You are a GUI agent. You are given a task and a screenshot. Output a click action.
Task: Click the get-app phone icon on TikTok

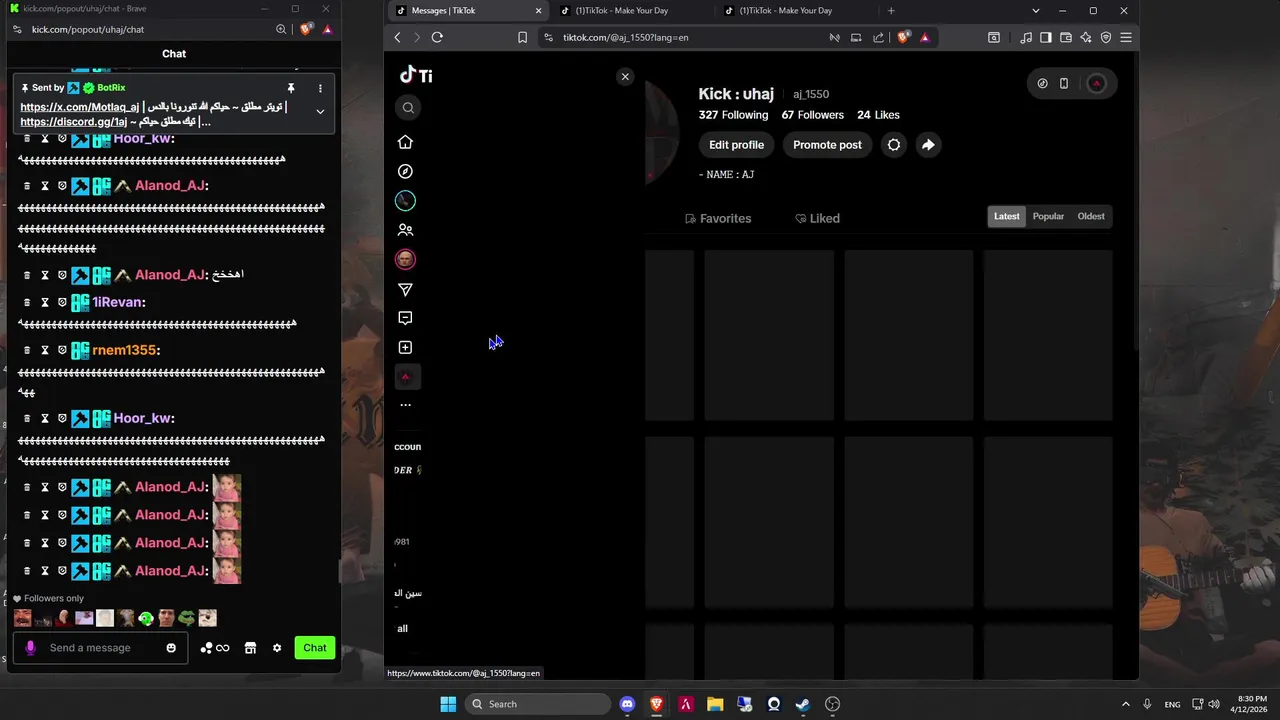1064,83
